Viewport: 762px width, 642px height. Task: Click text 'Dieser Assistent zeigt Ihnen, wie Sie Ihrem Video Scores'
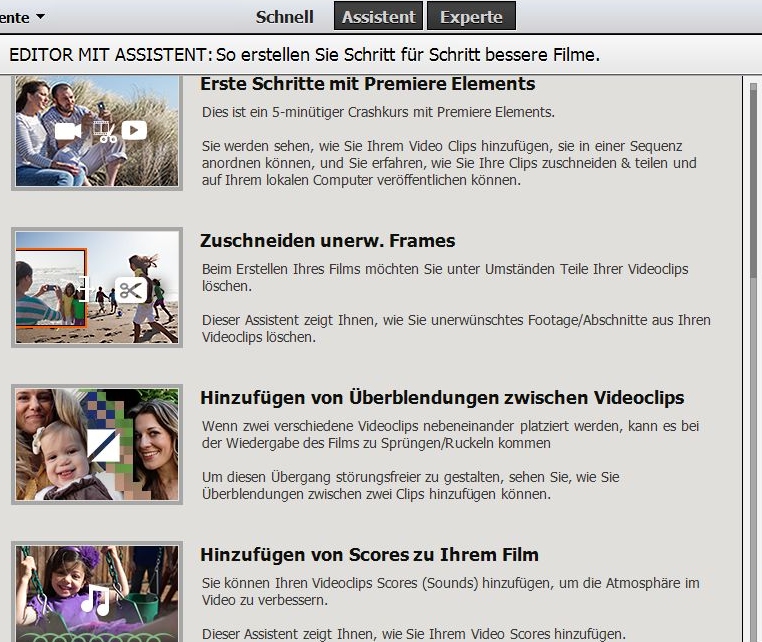376,634
